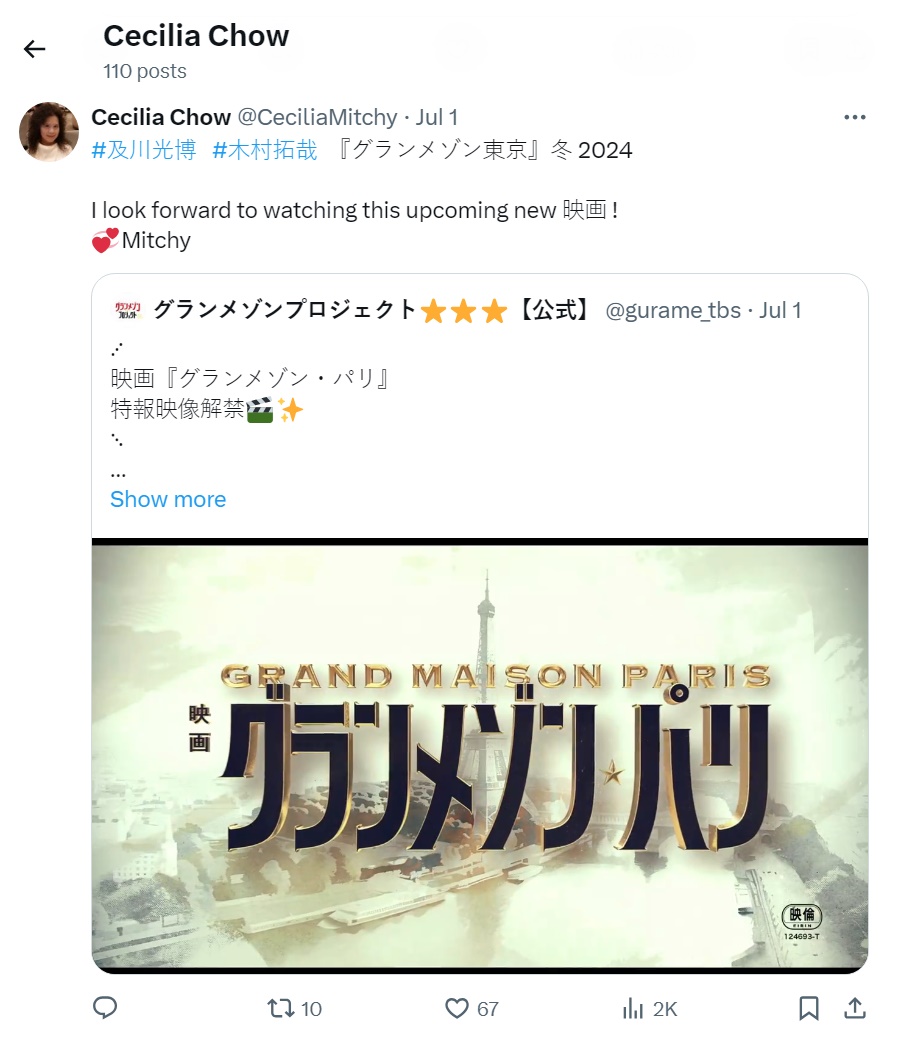This screenshot has width=898, height=1038.
Task: Click the reply speech bubble icon
Action: pyautogui.click(x=105, y=1008)
